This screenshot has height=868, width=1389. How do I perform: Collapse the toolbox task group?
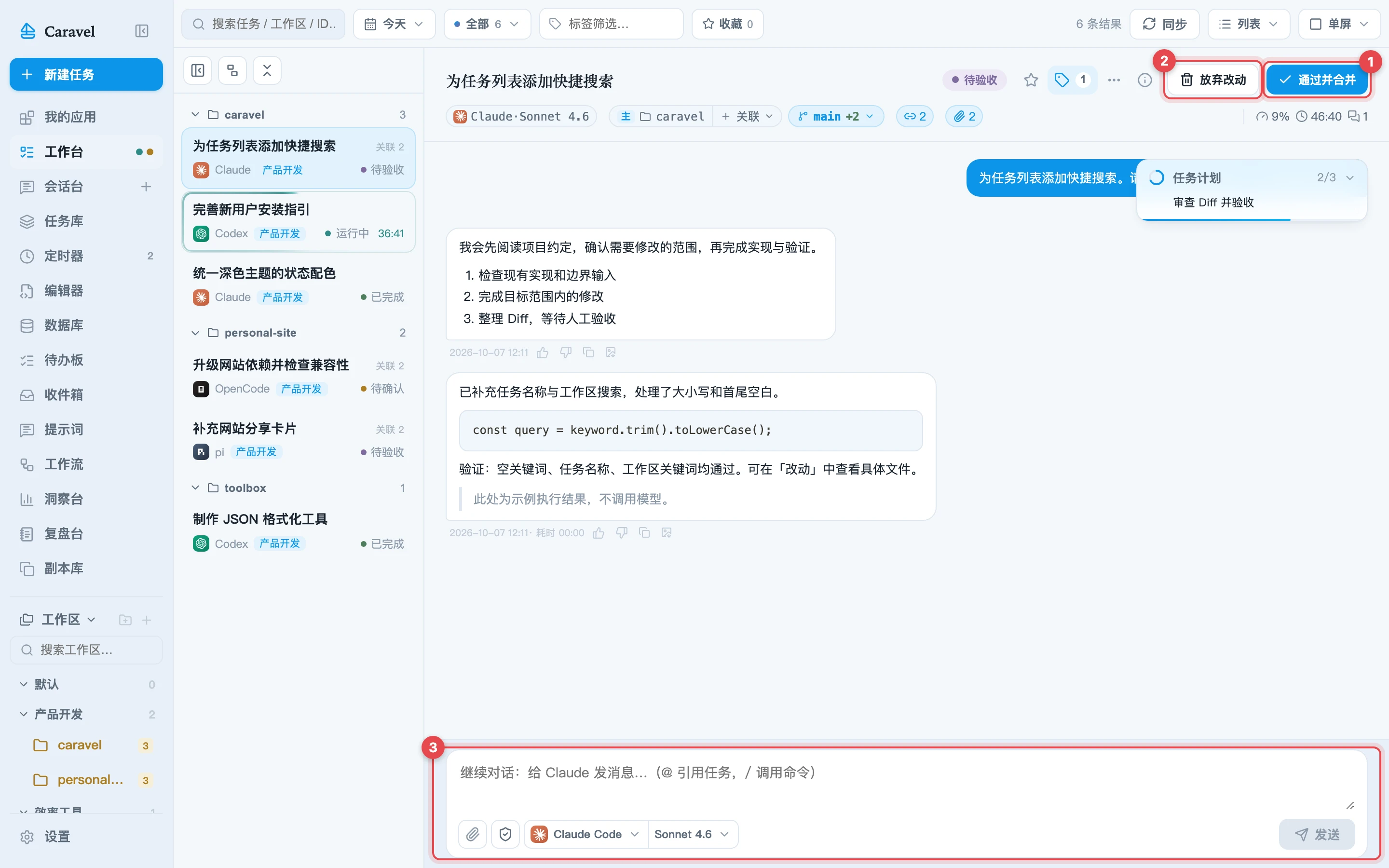coord(195,488)
